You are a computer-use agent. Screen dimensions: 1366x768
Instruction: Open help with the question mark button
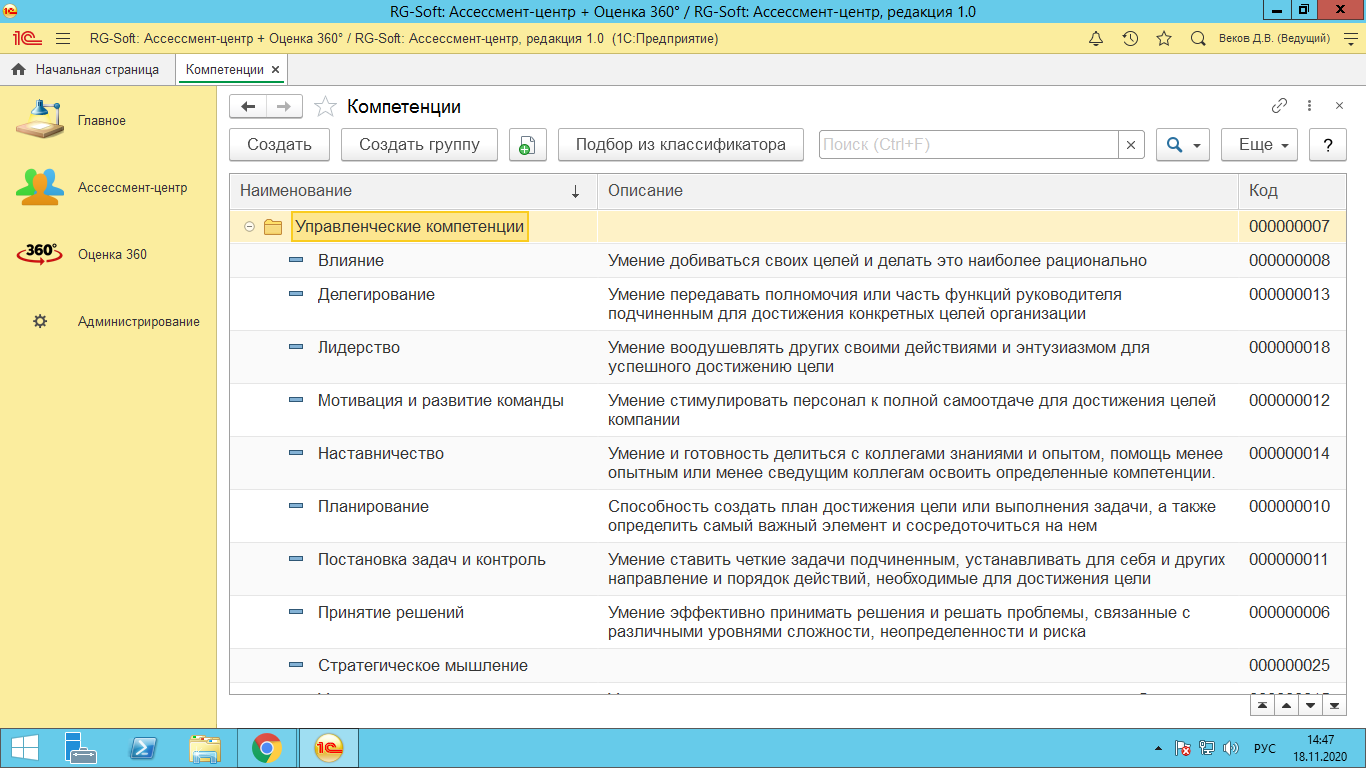point(1328,145)
